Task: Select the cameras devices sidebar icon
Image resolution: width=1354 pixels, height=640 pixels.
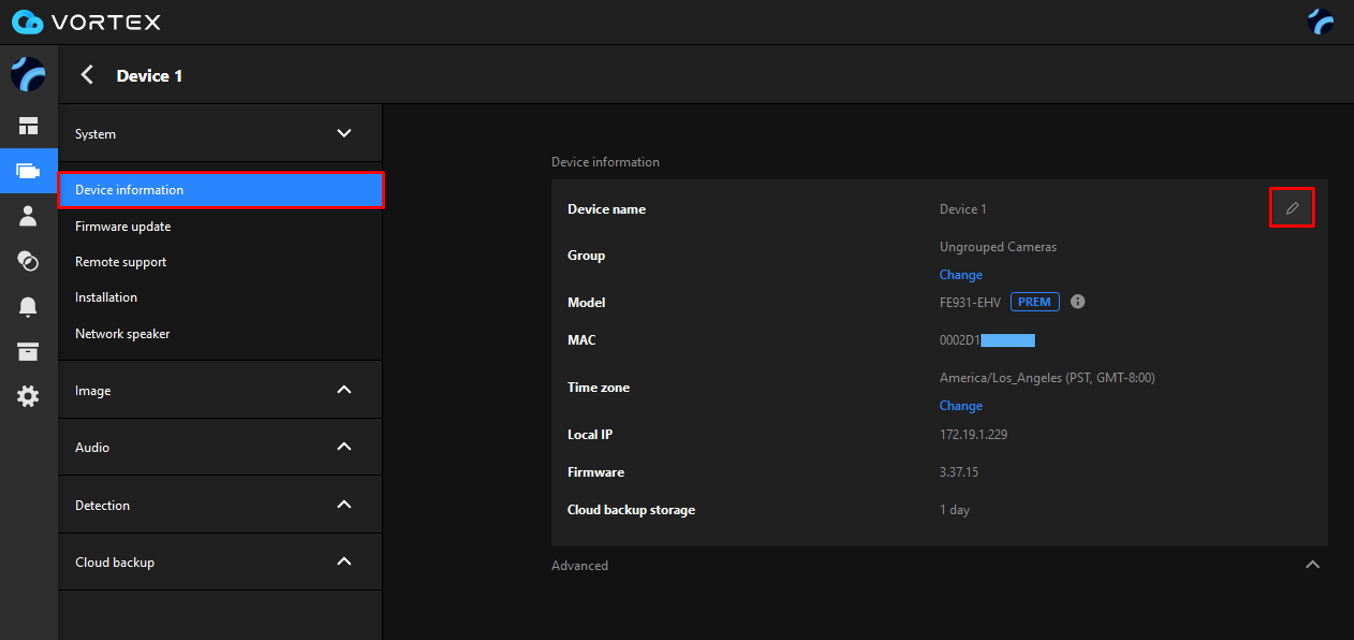Action: point(28,171)
